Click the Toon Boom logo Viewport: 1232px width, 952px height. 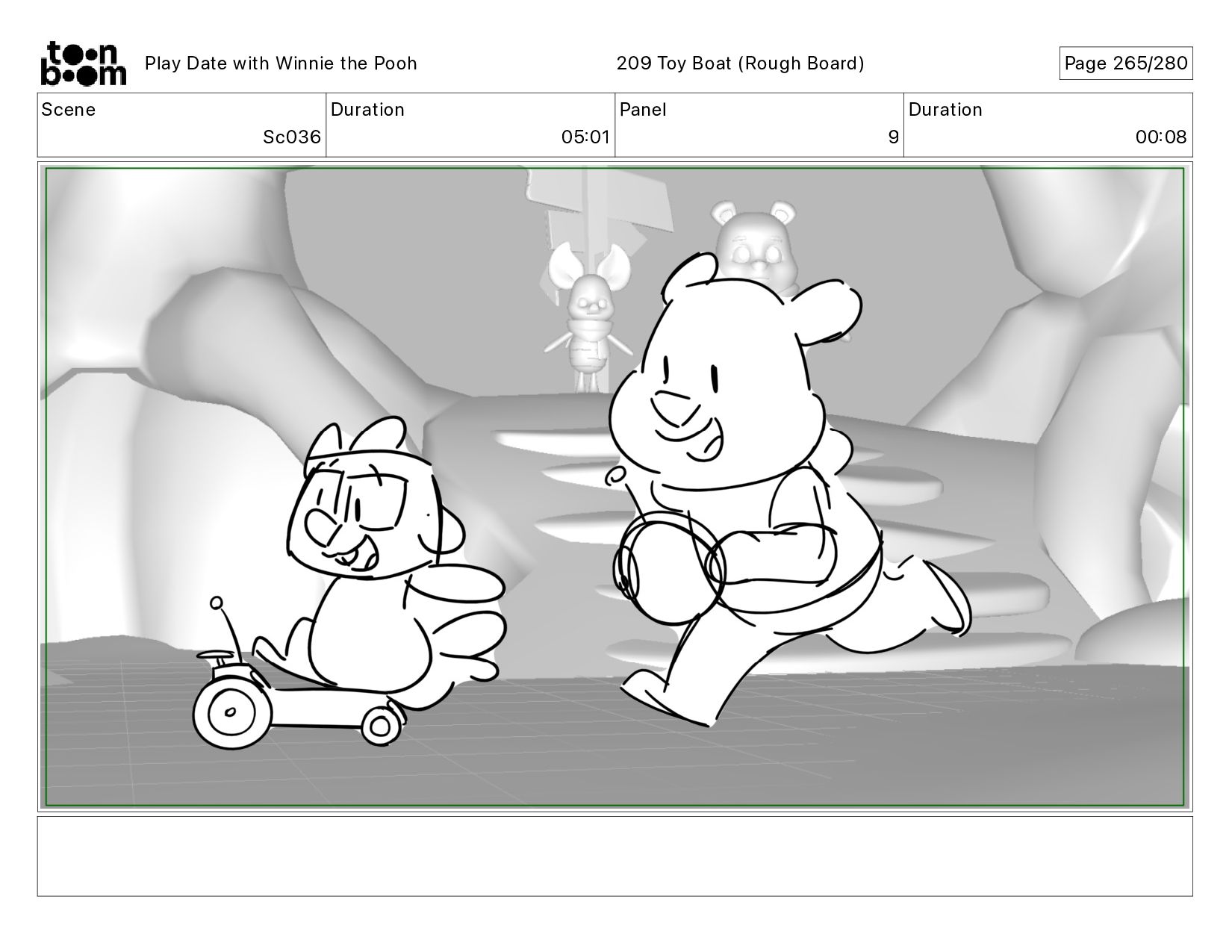(x=83, y=63)
